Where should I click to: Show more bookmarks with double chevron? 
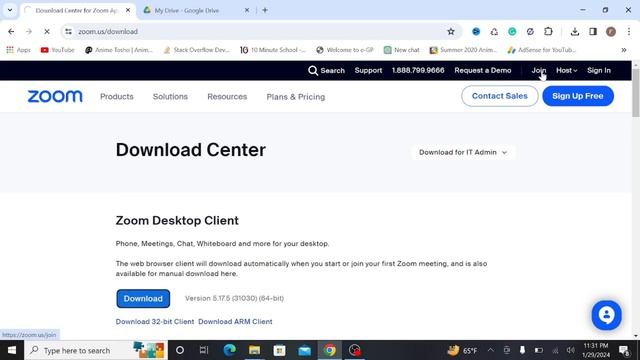click(x=624, y=50)
